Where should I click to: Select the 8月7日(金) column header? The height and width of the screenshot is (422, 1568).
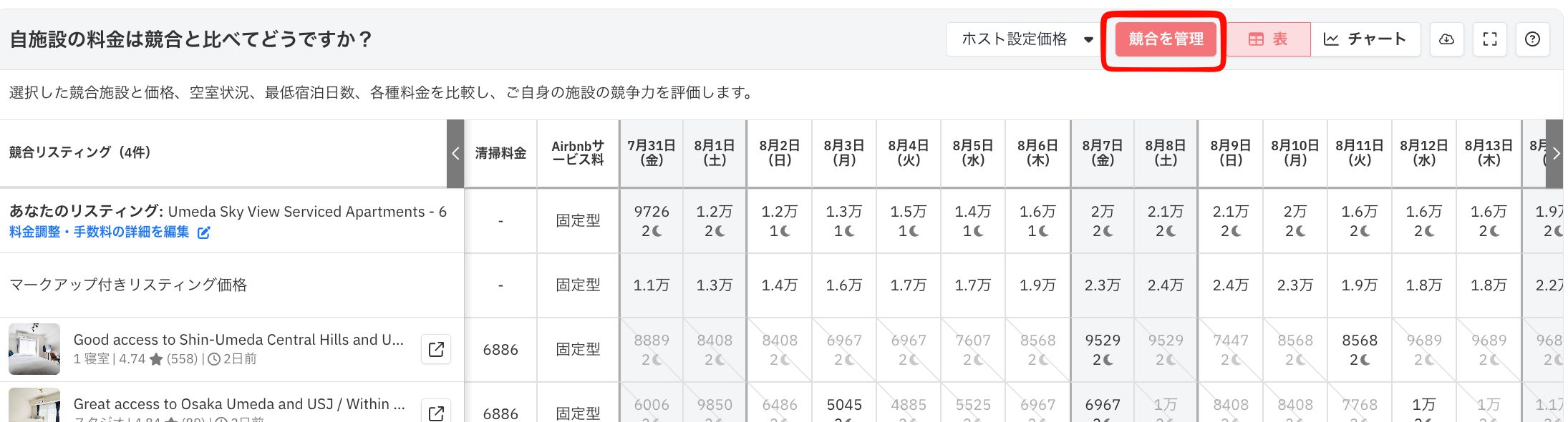(x=1102, y=153)
